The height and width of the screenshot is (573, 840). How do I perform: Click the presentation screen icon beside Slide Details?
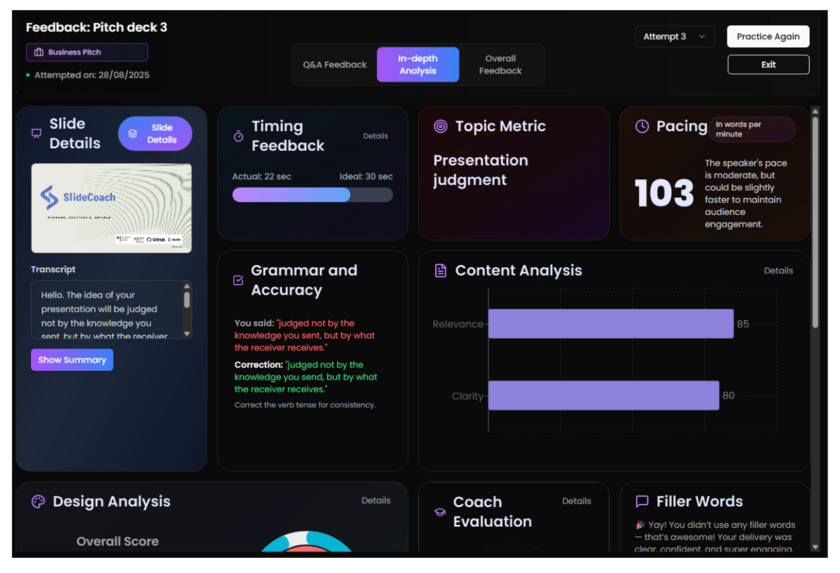[x=37, y=133]
